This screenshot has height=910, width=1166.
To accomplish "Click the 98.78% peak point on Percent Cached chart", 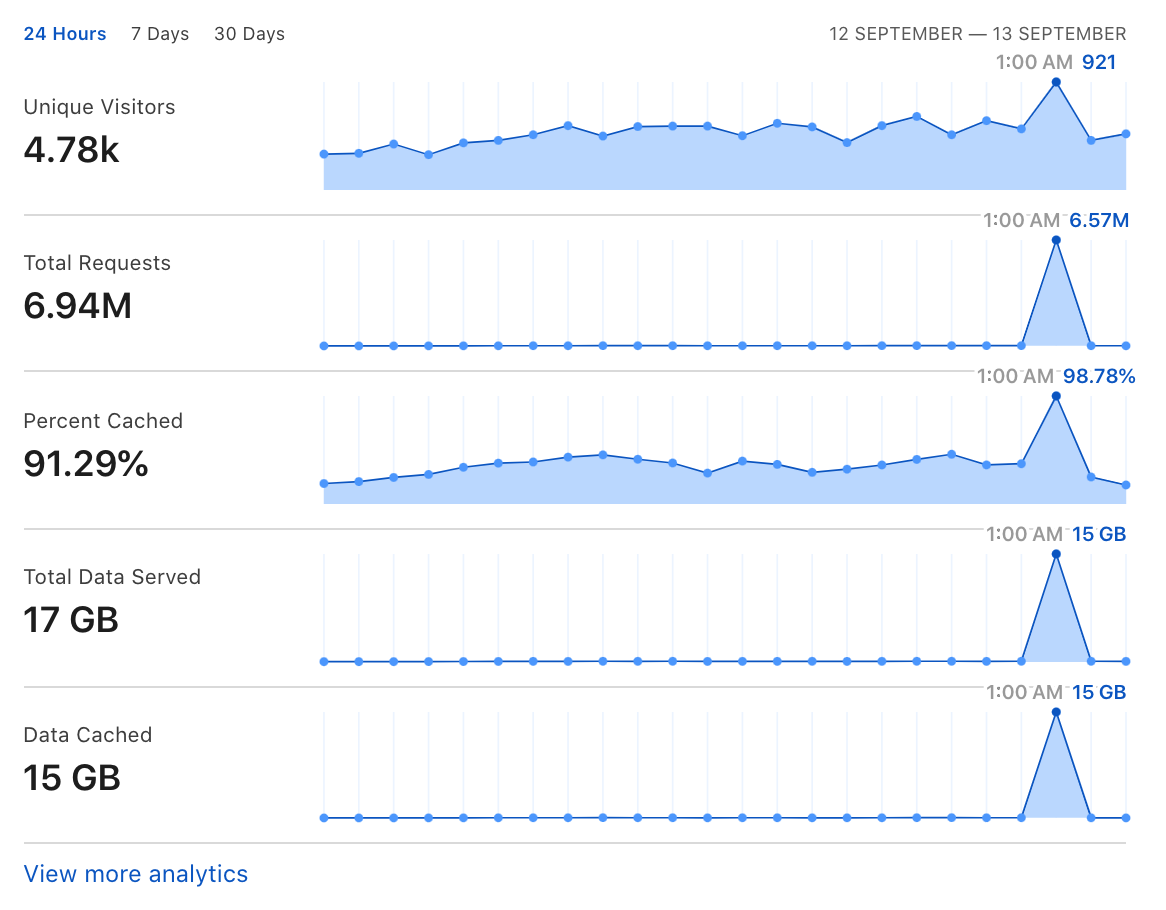I will coord(1056,396).
